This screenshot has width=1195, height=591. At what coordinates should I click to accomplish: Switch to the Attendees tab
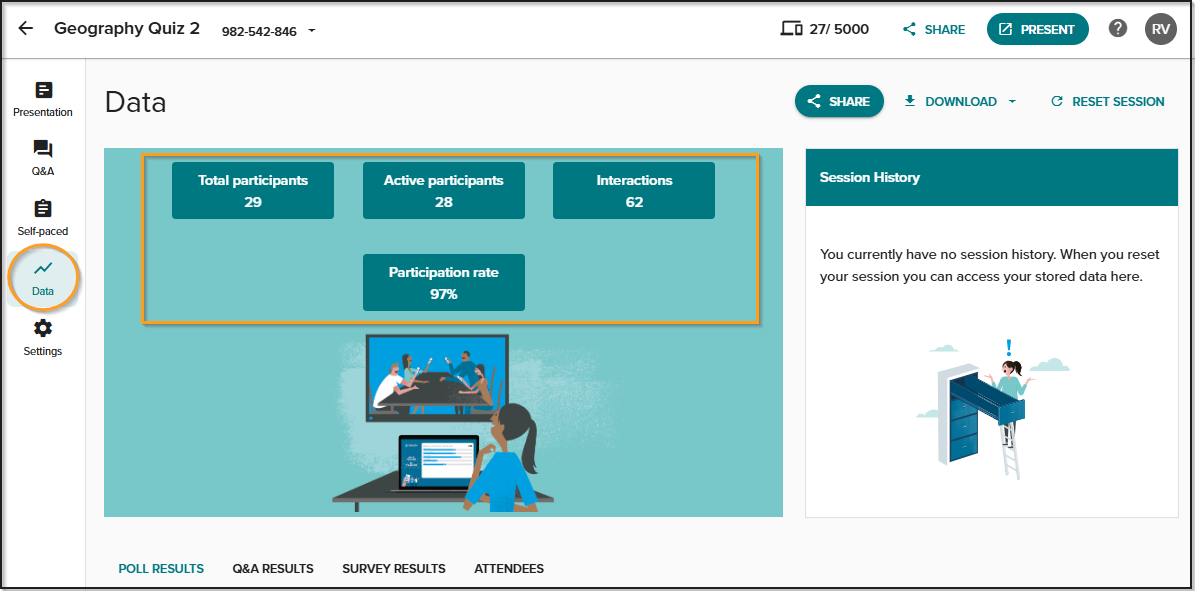[509, 569]
